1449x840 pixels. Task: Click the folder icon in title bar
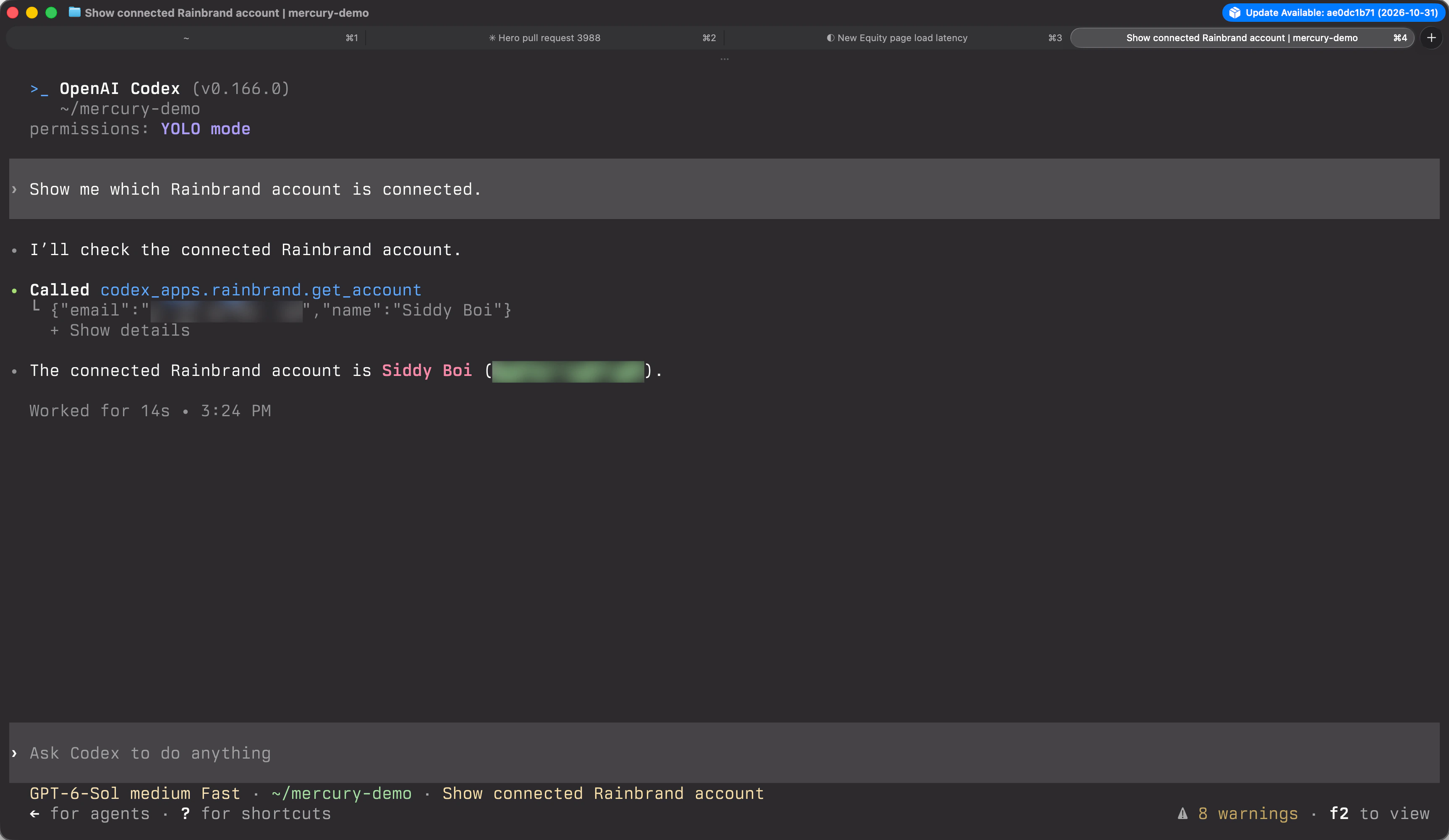(74, 12)
